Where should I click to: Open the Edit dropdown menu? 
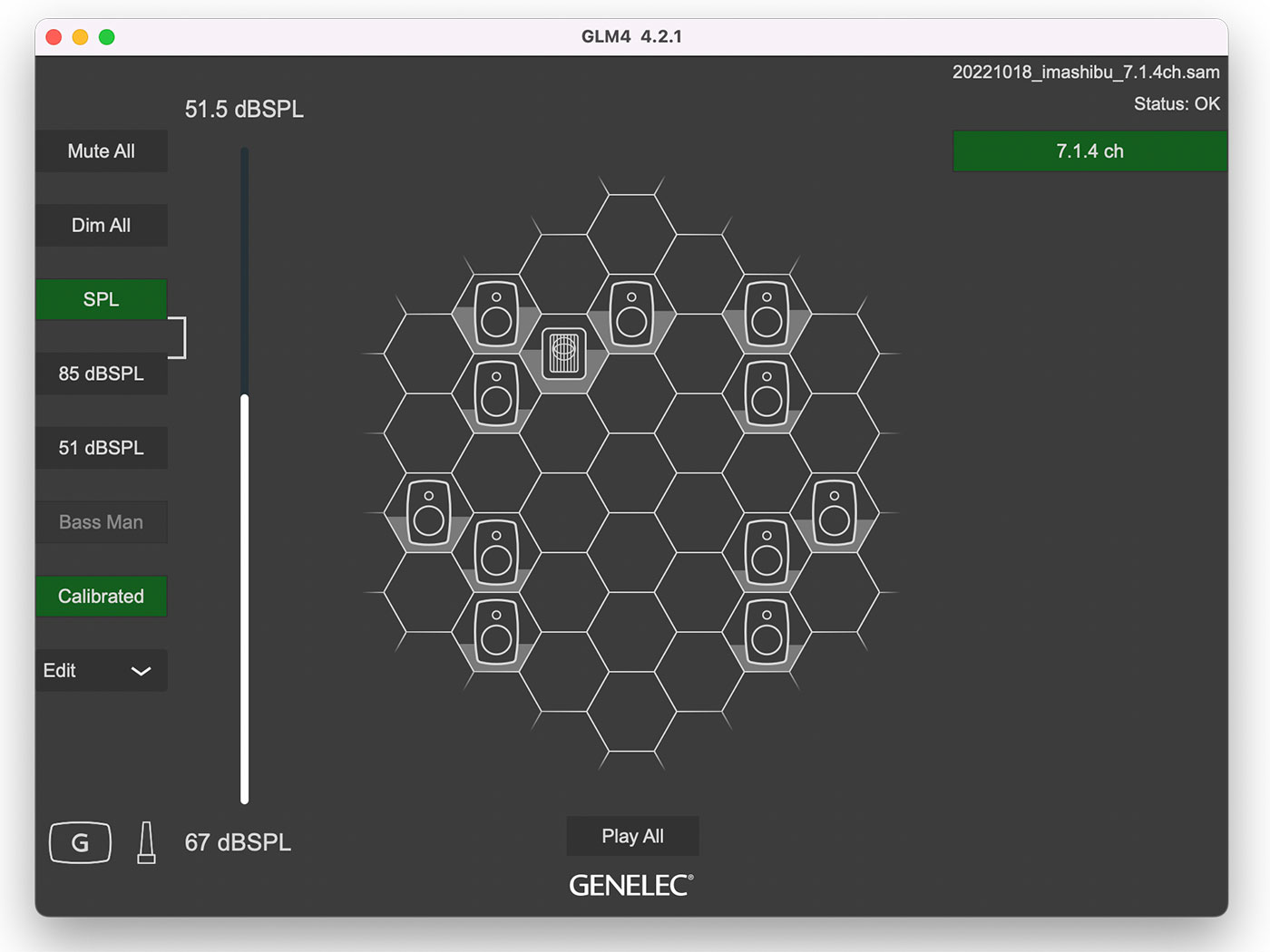tap(102, 671)
